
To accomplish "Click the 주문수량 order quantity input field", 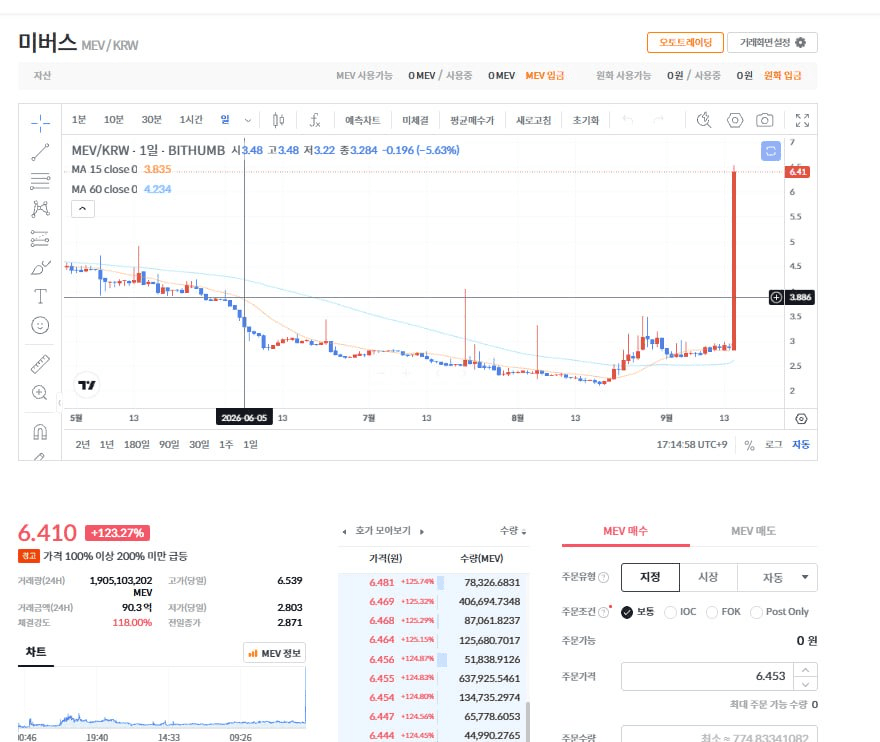I will 719,735.
